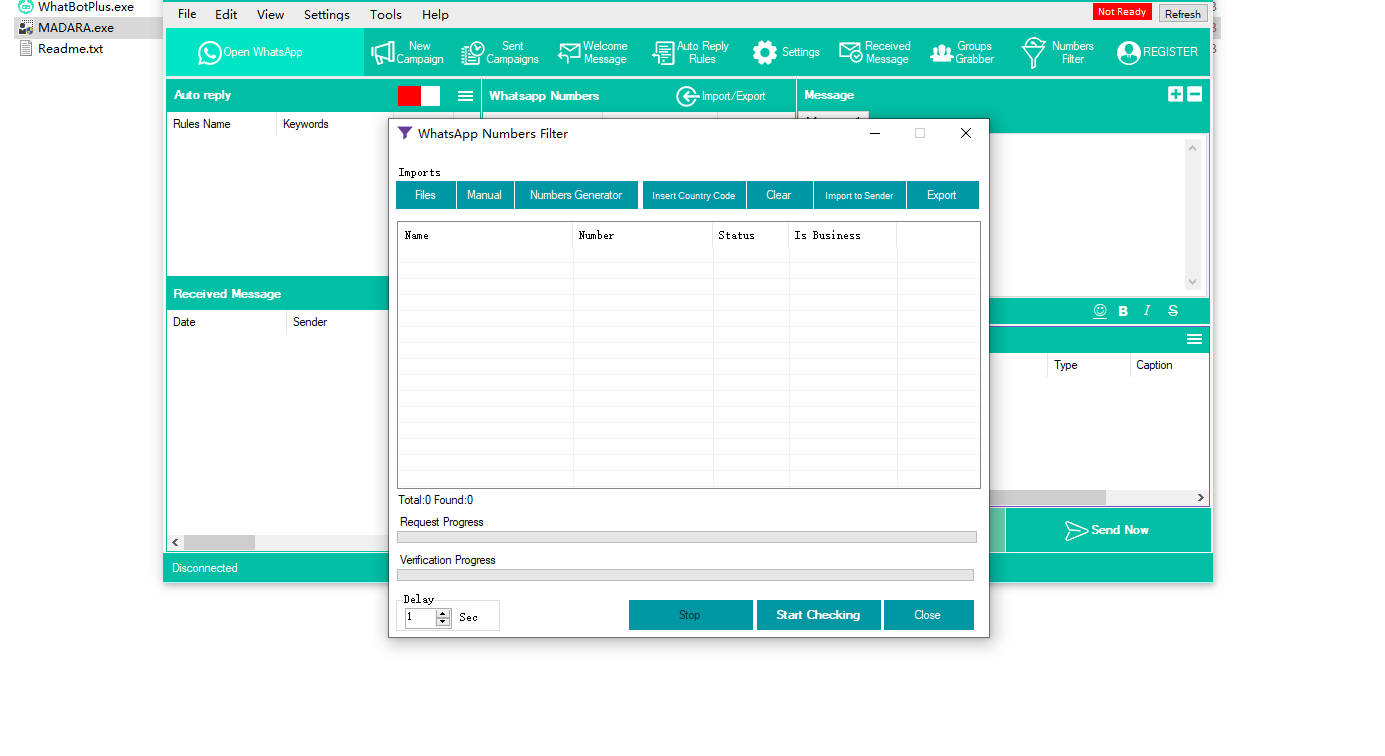The image size is (1385, 756).
Task: Click the REGISTER user icon
Action: (1129, 53)
